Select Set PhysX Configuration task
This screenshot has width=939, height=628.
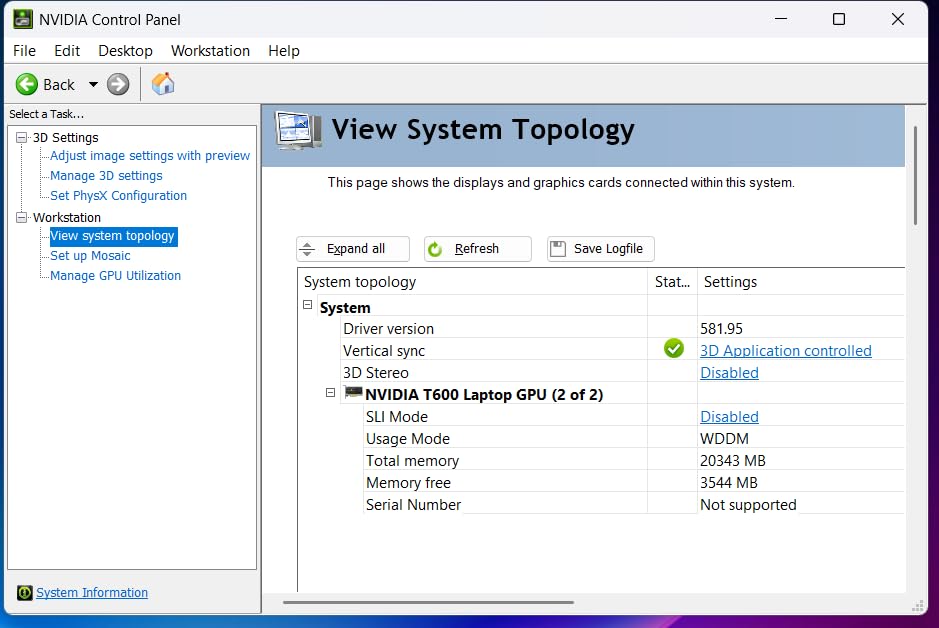click(x=118, y=196)
